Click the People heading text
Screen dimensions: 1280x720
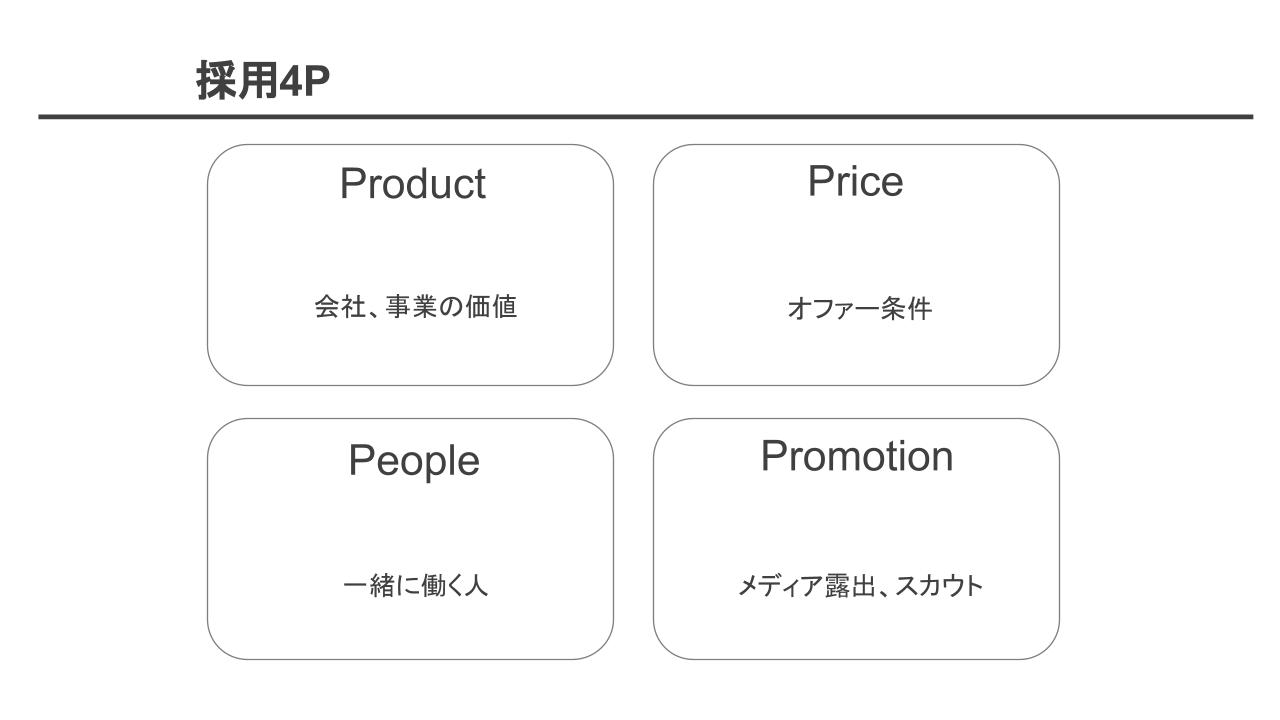click(413, 460)
